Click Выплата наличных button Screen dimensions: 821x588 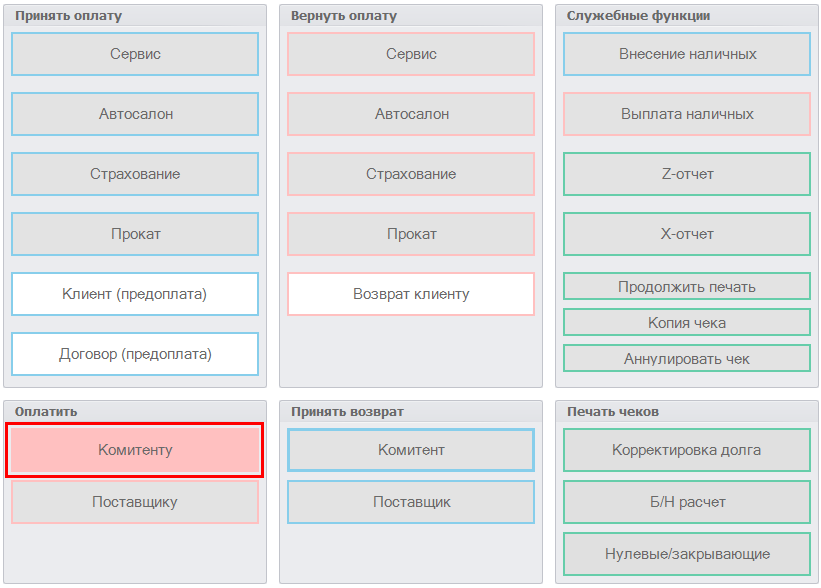687,114
